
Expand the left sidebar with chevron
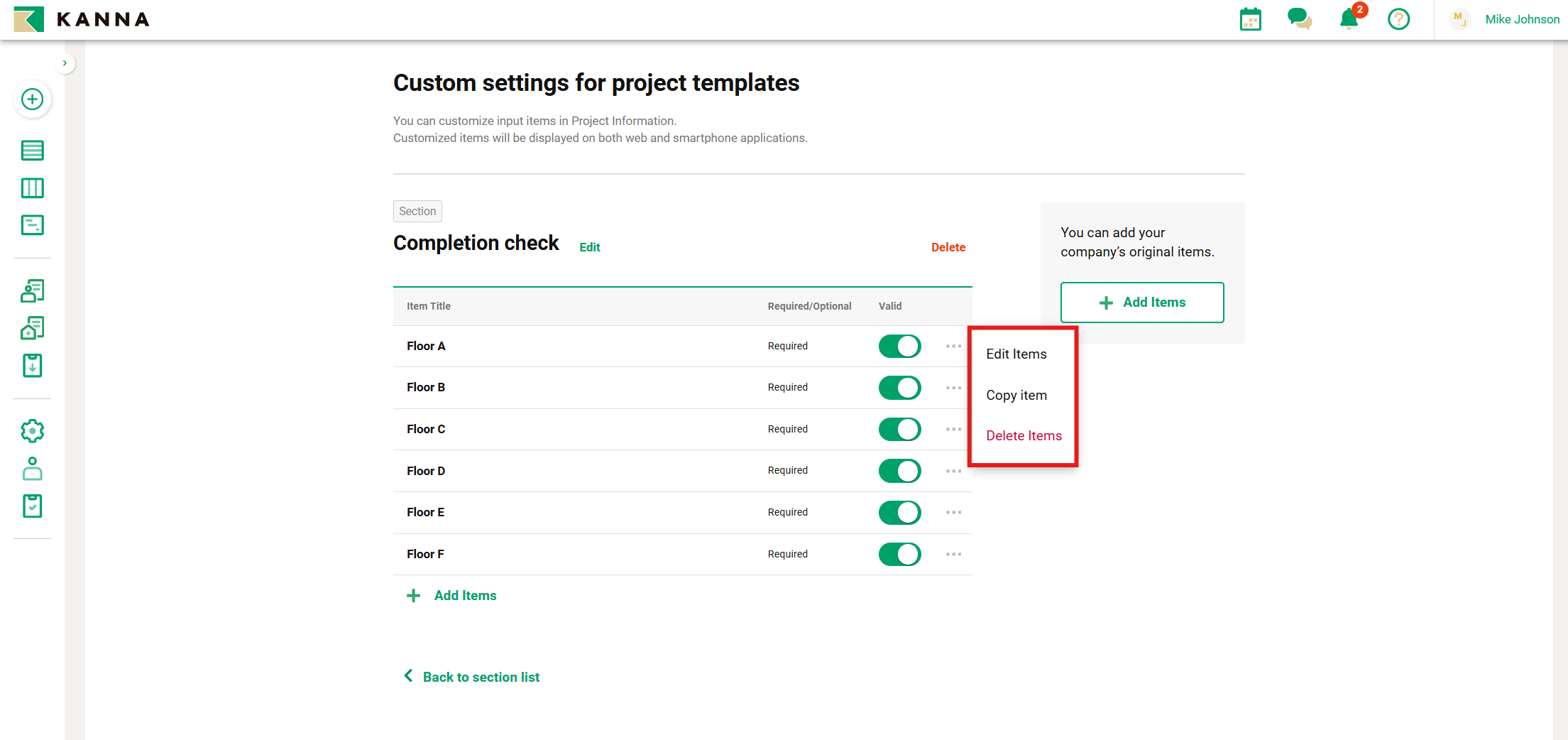point(65,63)
